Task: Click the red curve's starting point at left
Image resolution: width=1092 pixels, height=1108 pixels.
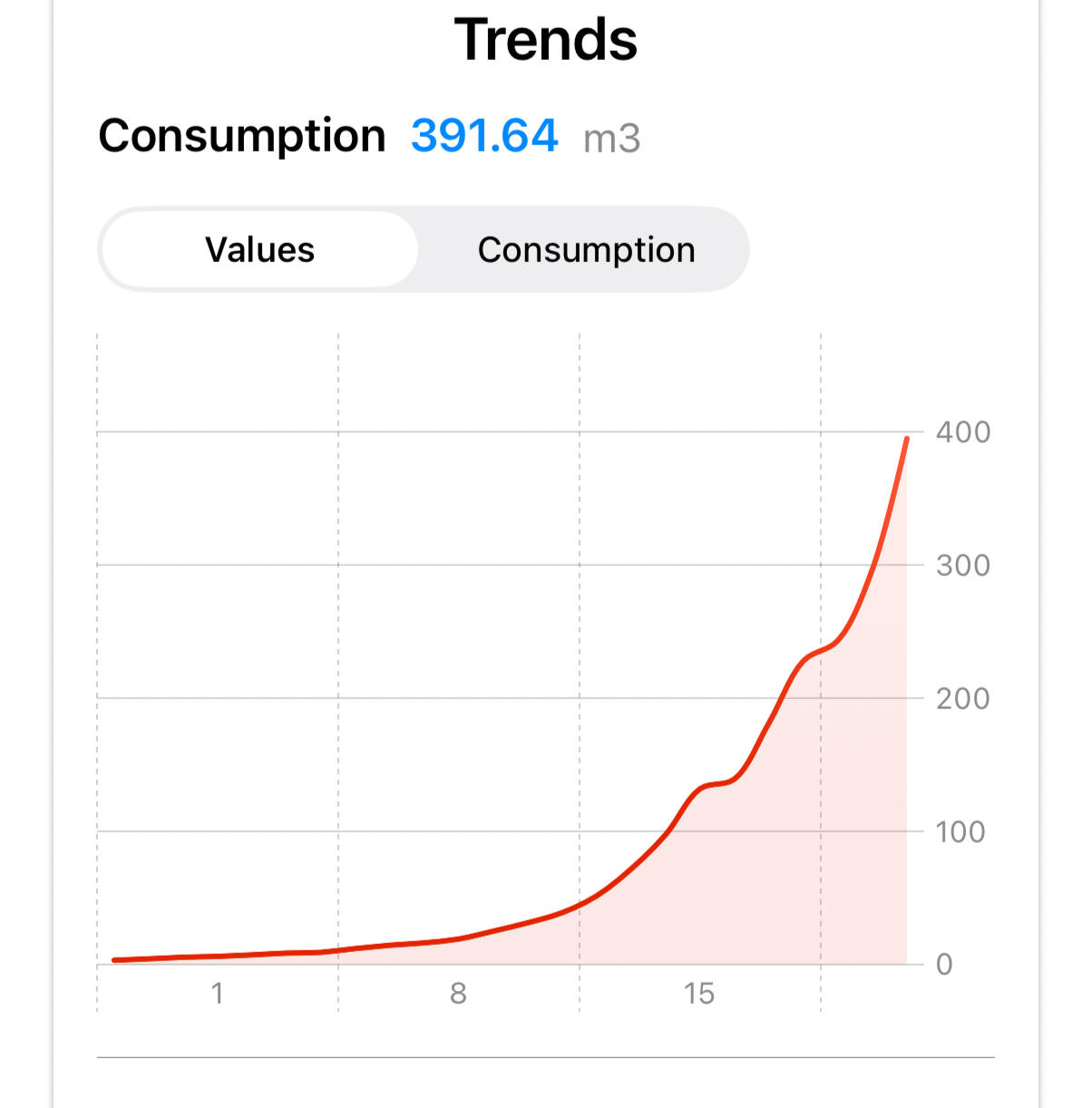Action: (x=114, y=959)
